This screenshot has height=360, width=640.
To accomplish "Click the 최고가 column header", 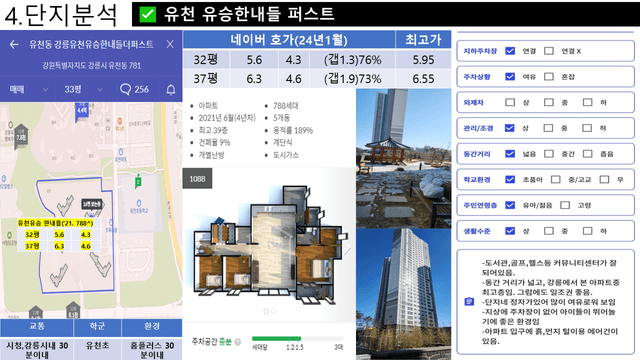I will coord(423,40).
